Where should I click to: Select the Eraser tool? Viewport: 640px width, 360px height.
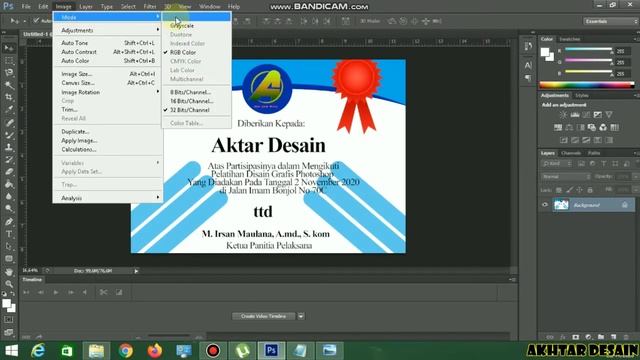click(9, 171)
